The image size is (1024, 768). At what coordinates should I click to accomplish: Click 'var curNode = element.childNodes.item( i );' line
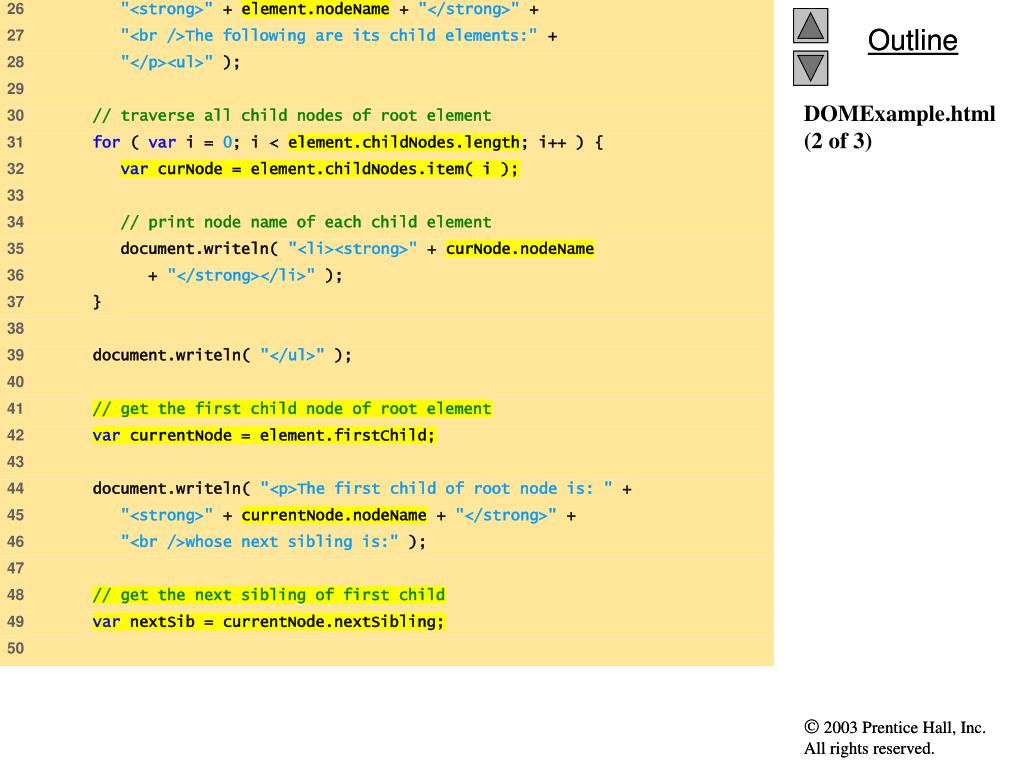(319, 168)
